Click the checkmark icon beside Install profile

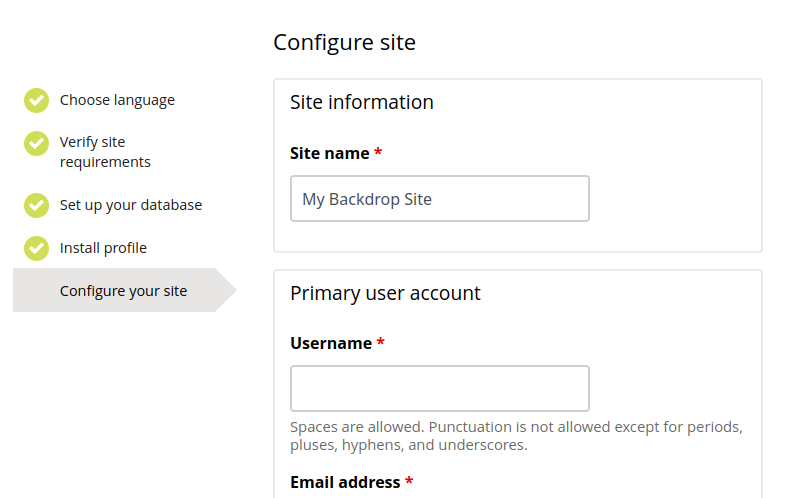coord(36,248)
